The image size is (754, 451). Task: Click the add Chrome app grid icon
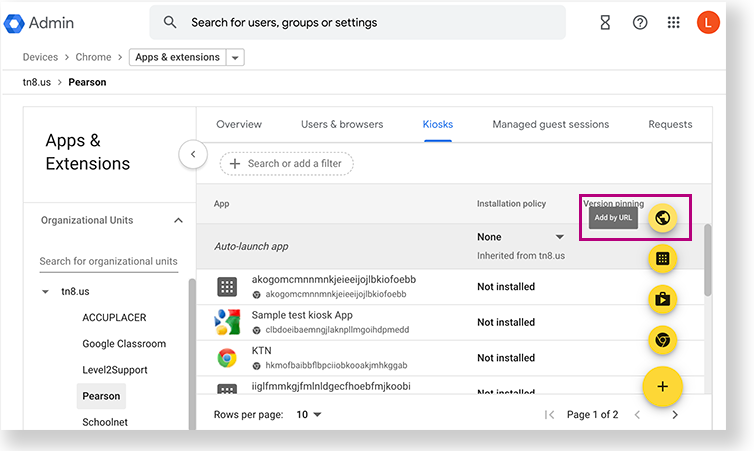point(662,259)
